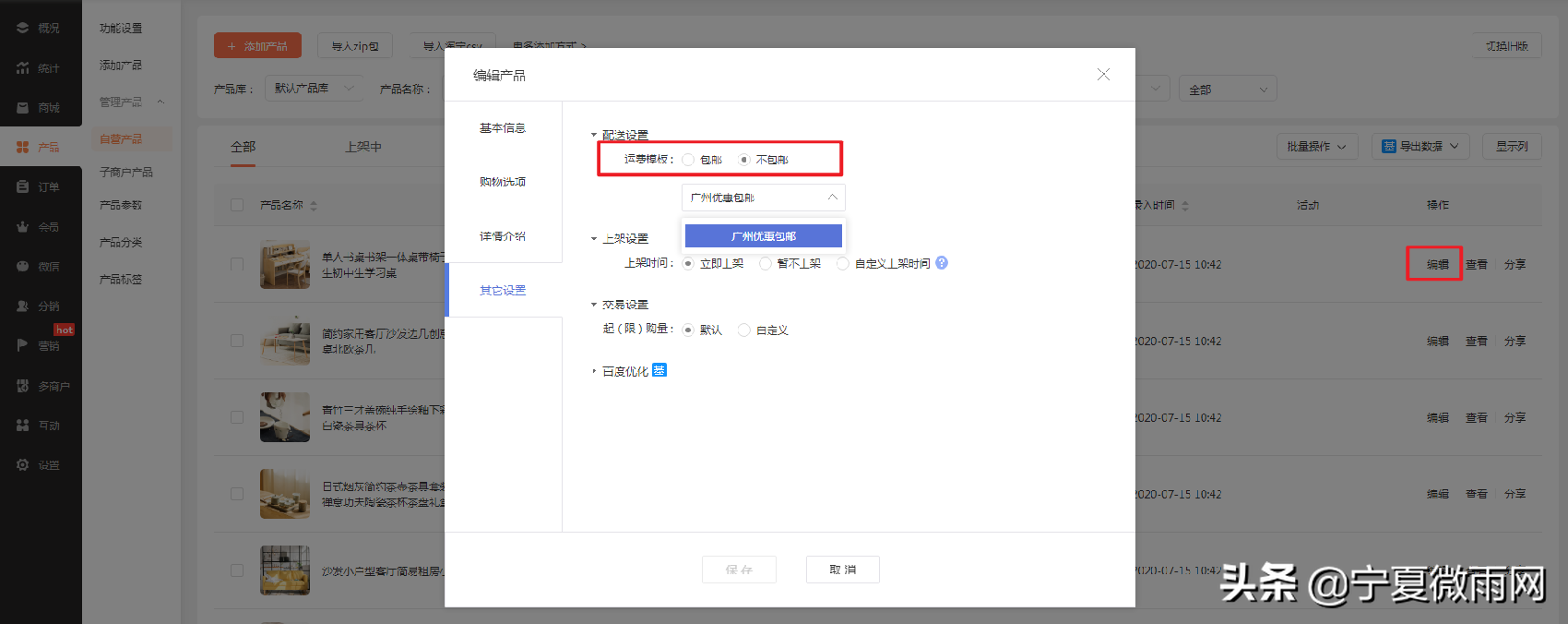Open the 导出数据 dropdown
1568x624 pixels.
point(1420,147)
